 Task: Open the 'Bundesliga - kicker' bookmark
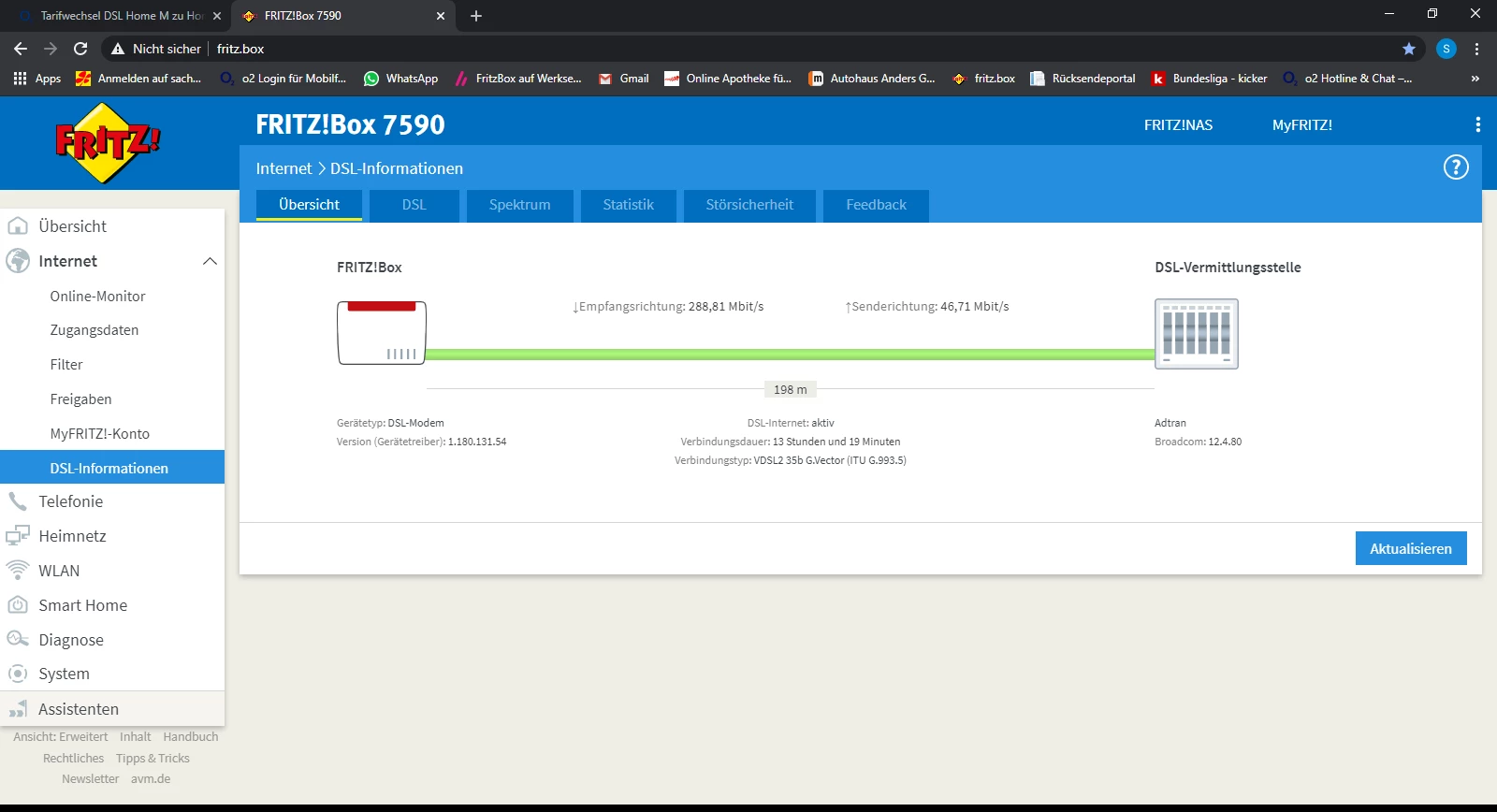coord(1209,79)
